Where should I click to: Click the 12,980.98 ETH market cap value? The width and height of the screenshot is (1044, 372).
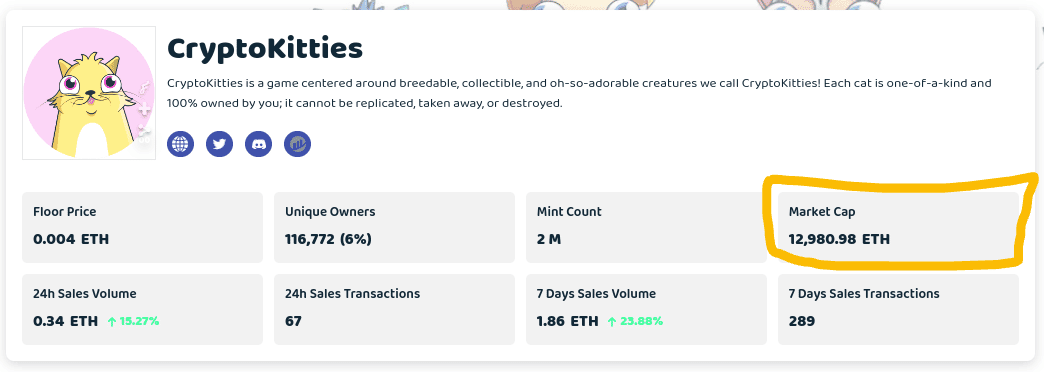click(839, 239)
